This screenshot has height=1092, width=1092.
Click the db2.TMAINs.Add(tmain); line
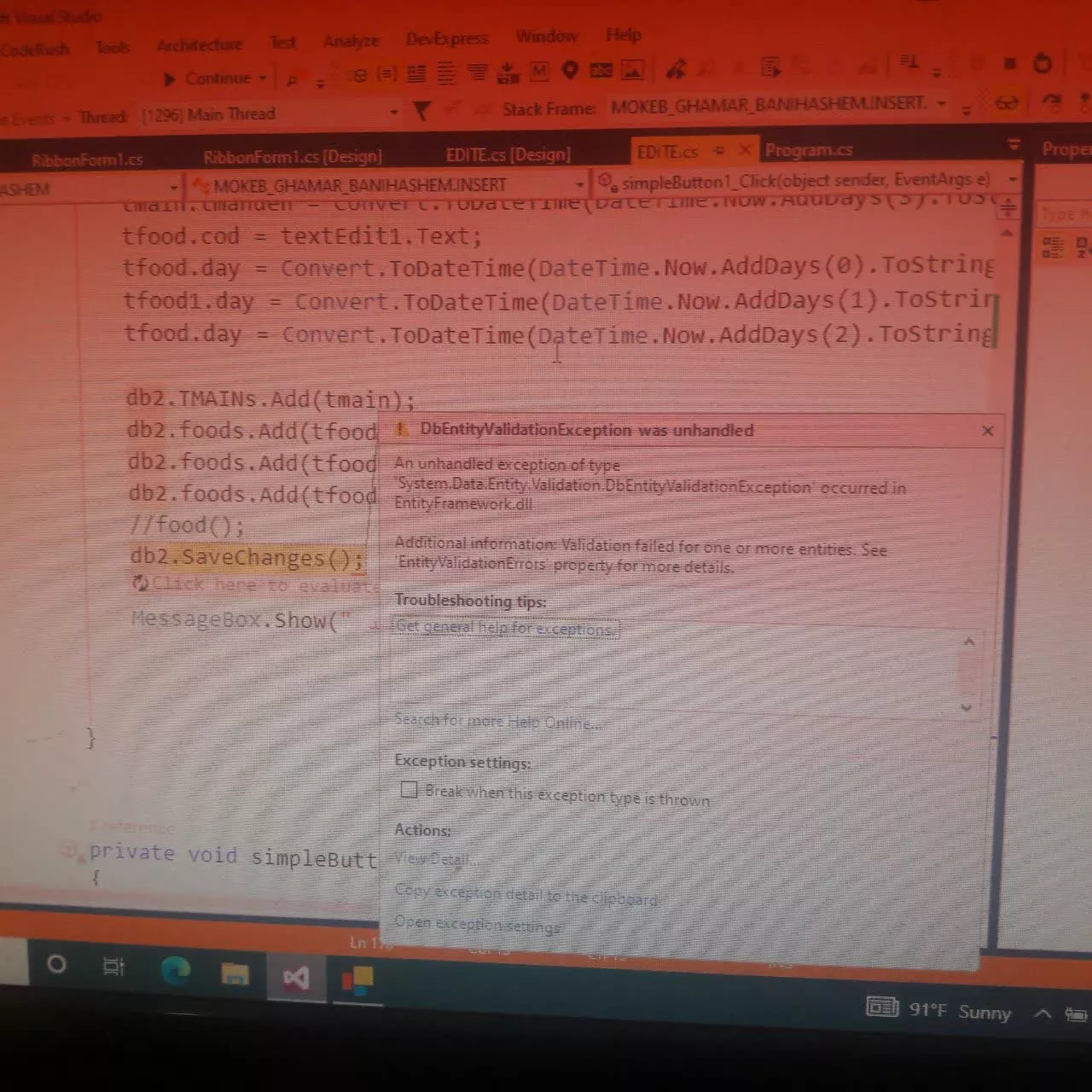coord(270,399)
